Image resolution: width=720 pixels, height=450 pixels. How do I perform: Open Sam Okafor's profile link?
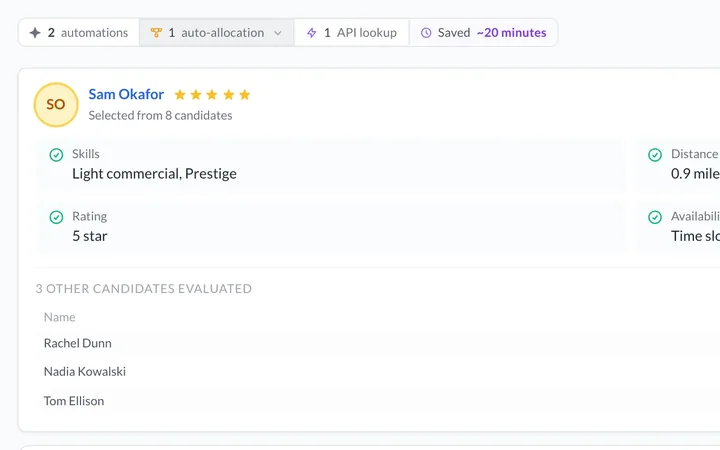pos(126,94)
